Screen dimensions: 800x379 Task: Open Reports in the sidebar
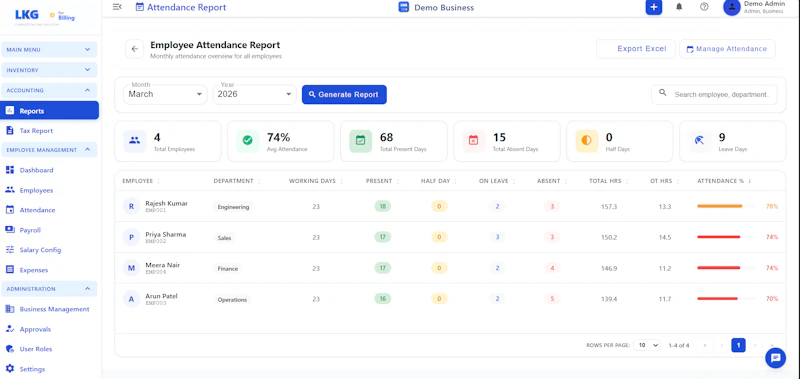tap(49, 111)
